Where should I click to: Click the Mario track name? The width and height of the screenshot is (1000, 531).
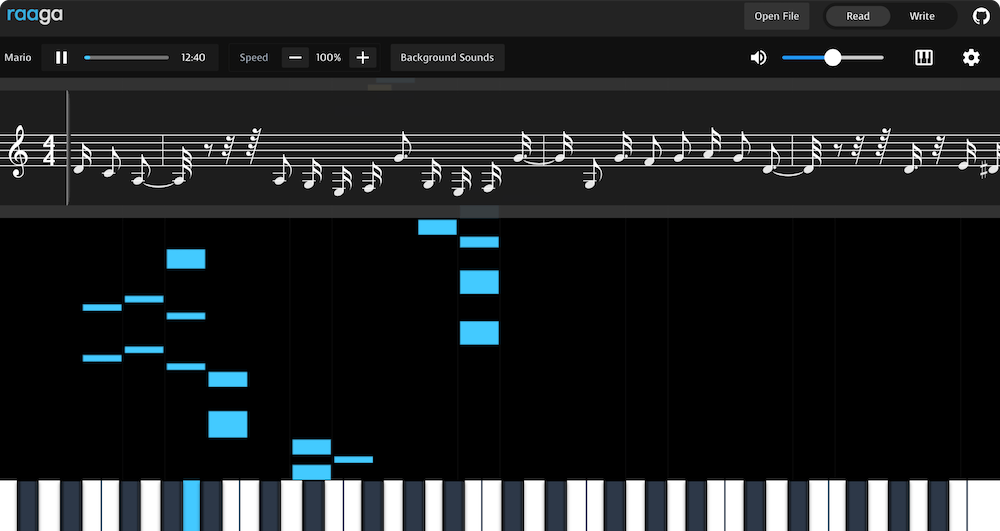click(18, 57)
